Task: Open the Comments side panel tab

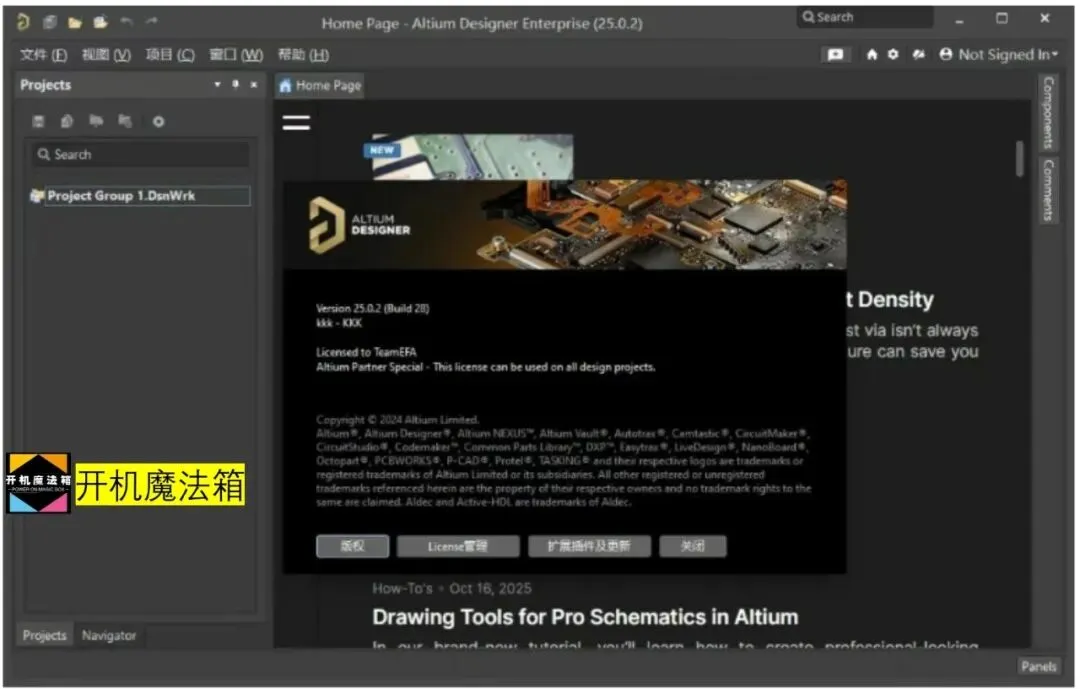Action: pos(1048,190)
